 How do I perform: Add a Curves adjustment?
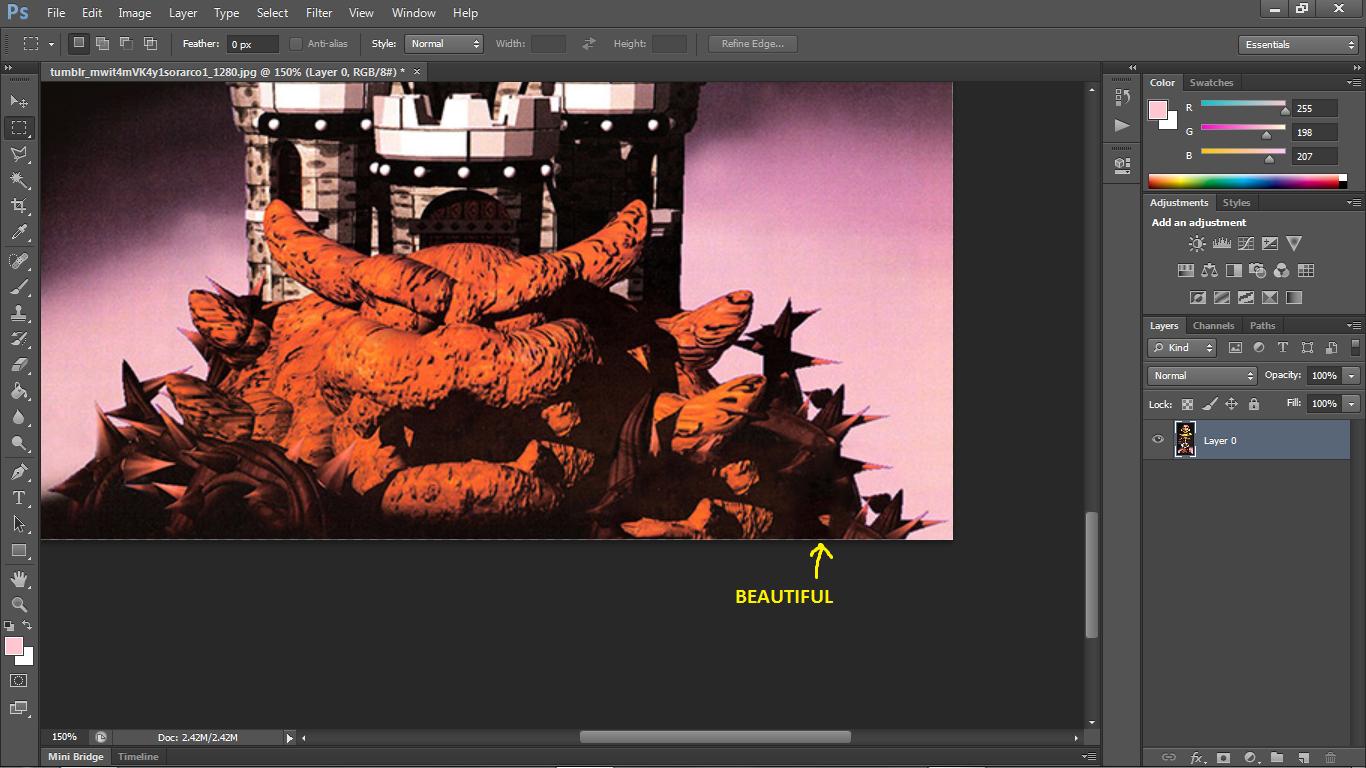[1245, 243]
